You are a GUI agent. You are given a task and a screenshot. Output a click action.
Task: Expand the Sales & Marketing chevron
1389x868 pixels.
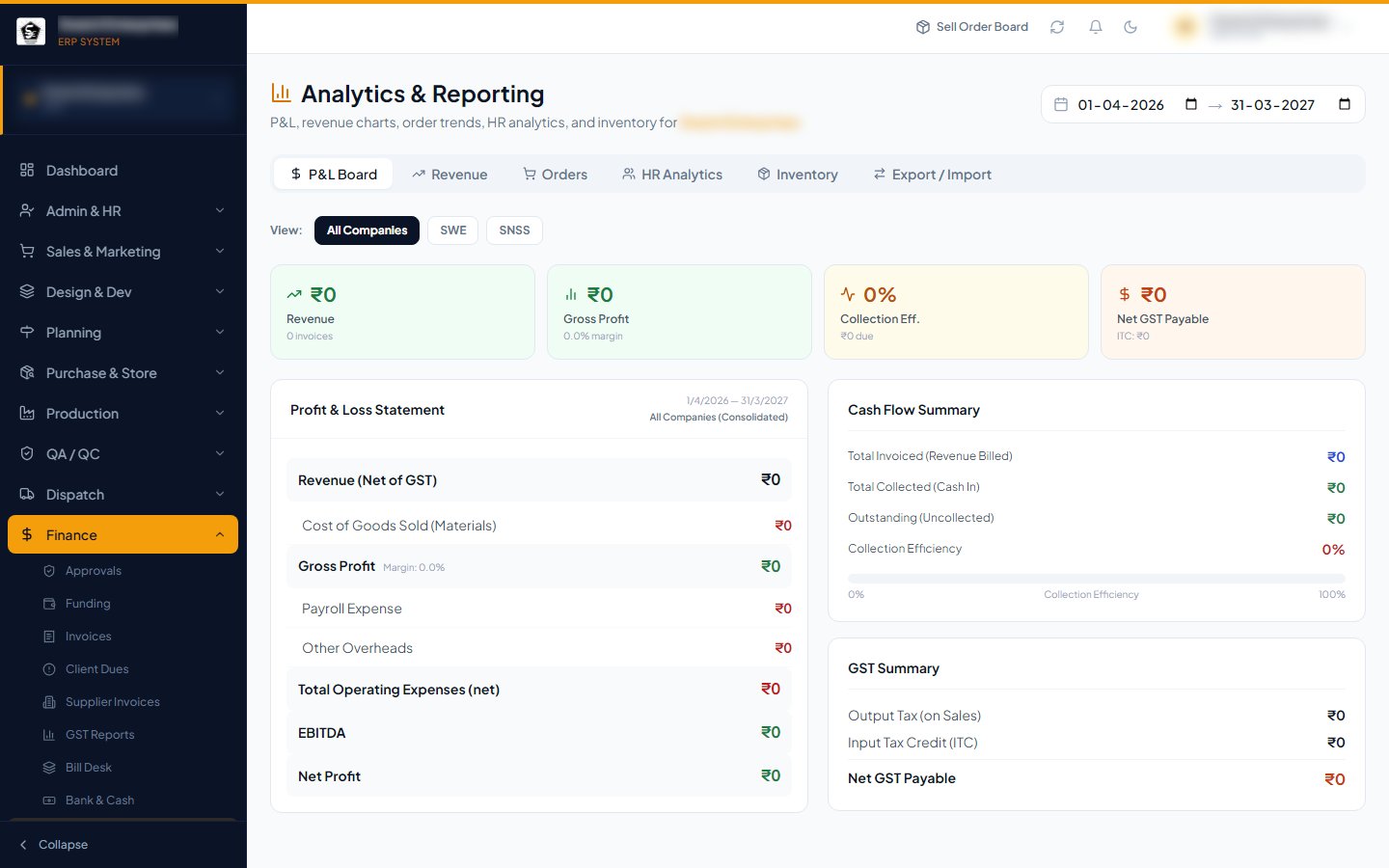pyautogui.click(x=220, y=251)
